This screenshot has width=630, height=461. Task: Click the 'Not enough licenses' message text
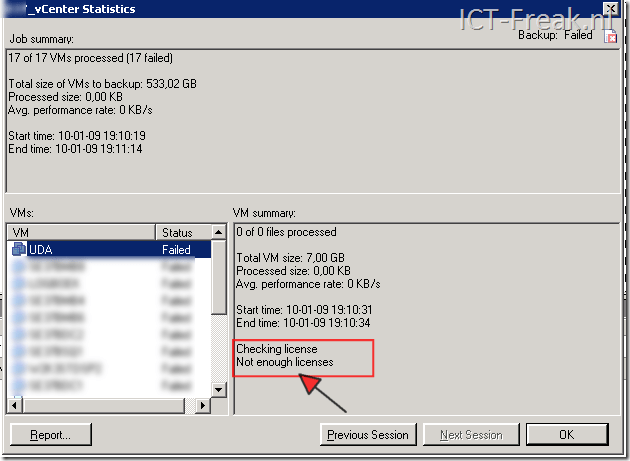pos(284,362)
